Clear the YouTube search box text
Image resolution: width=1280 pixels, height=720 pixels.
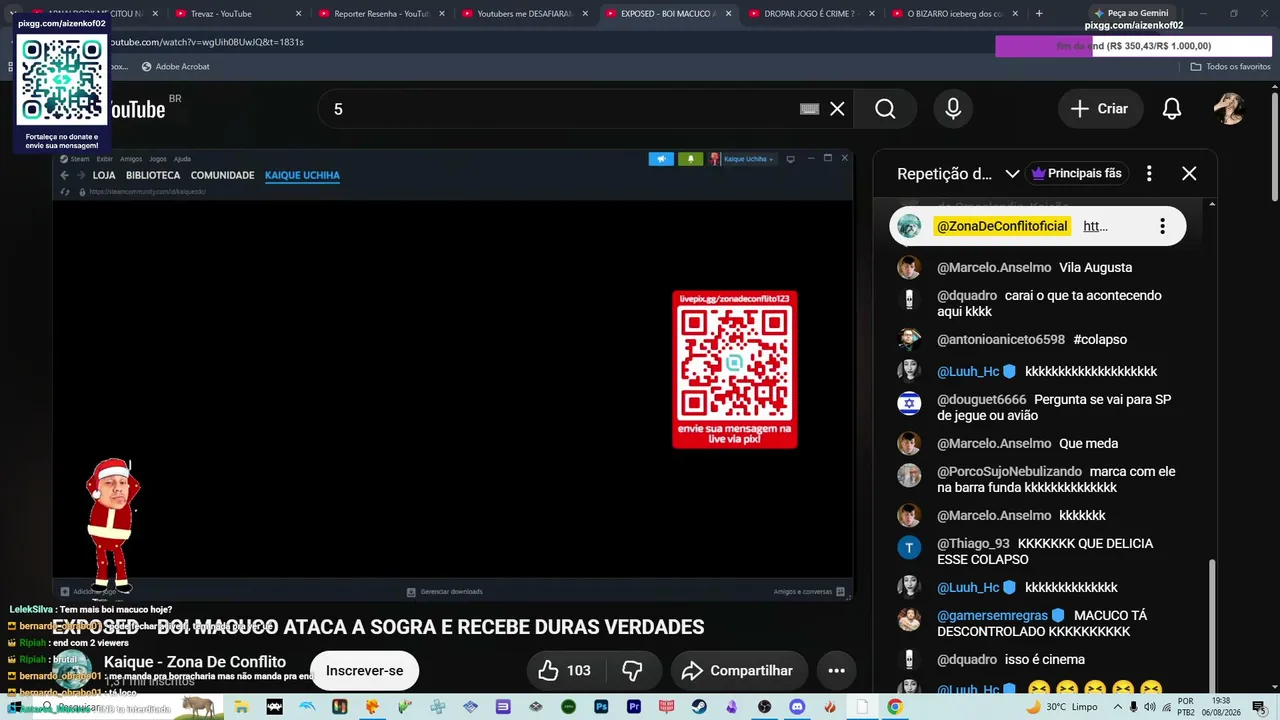click(837, 109)
